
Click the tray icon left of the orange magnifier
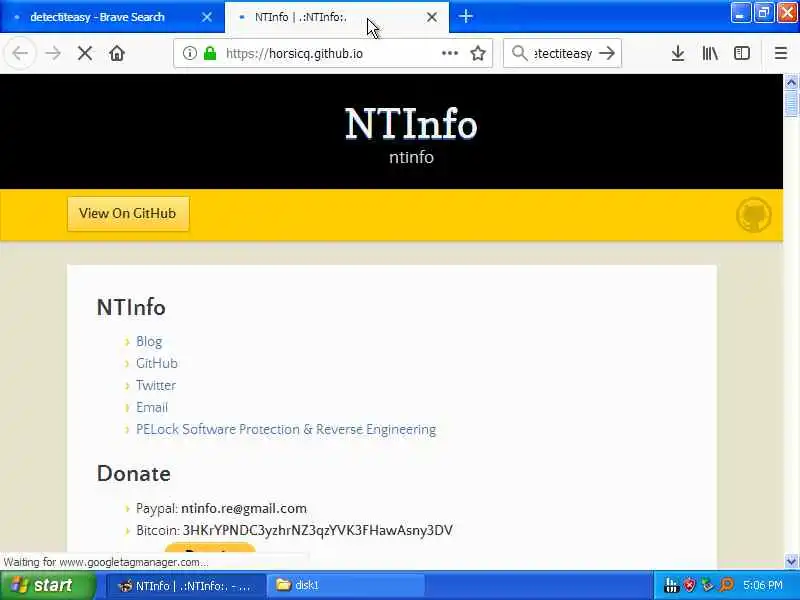pyautogui.click(x=708, y=585)
